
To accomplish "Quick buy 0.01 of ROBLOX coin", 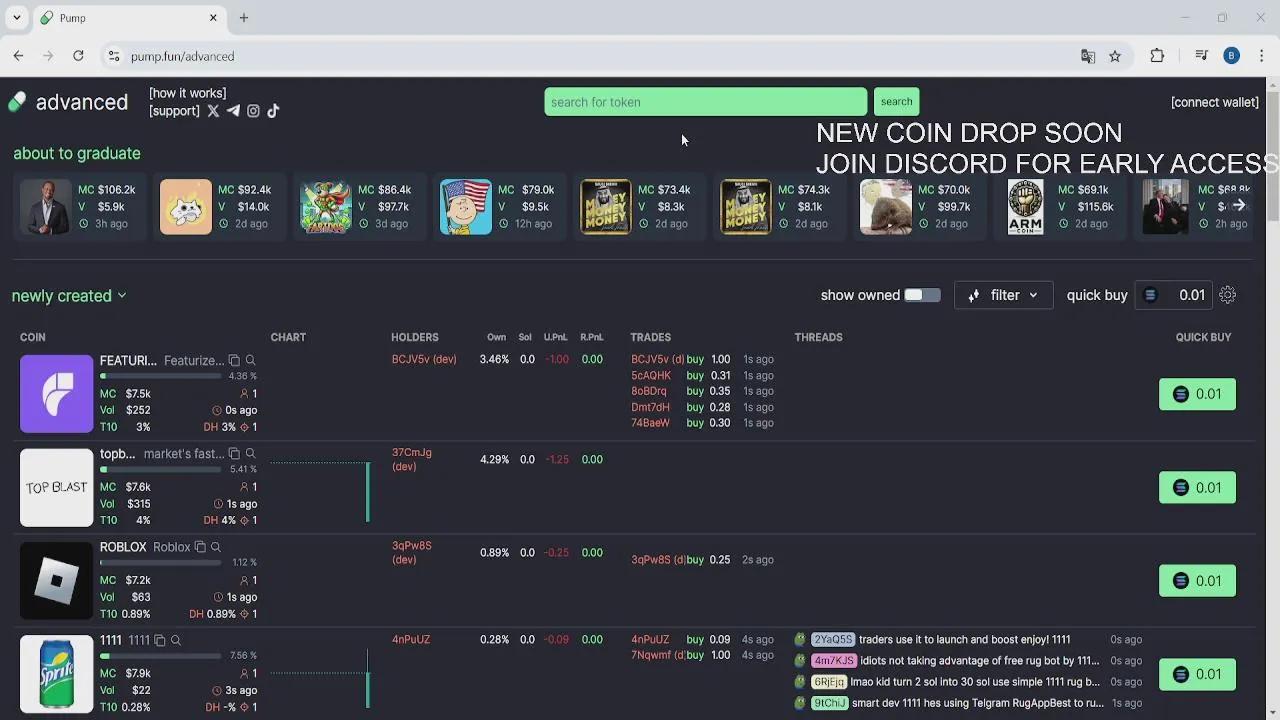I will [x=1197, y=581].
